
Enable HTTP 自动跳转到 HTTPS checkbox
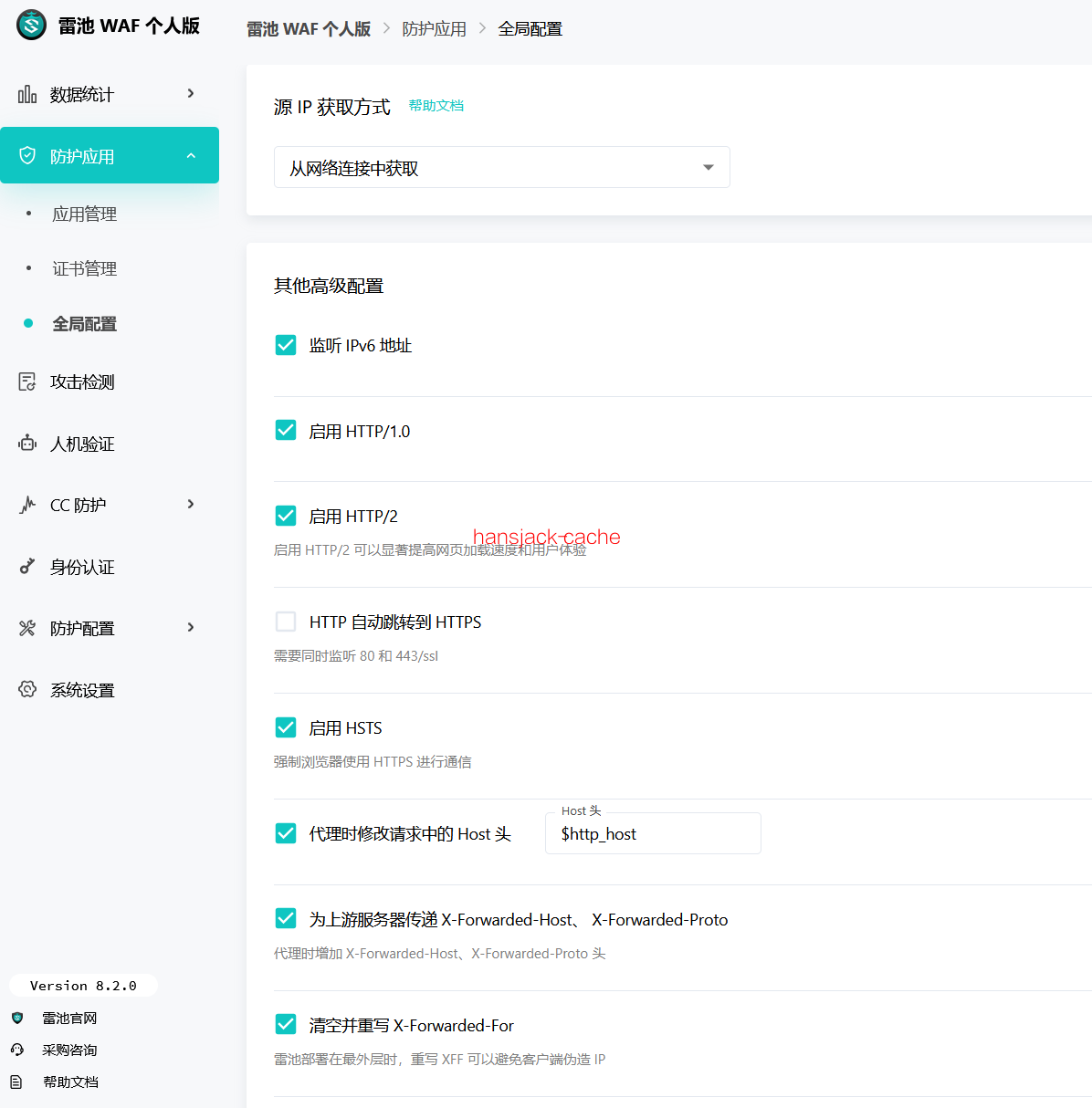coord(286,622)
